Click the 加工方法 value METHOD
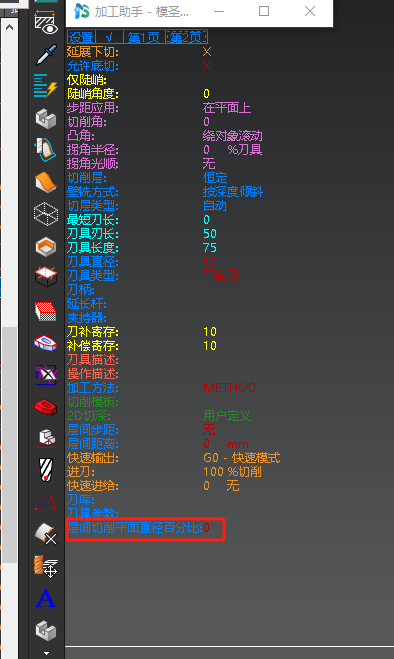 (230, 387)
